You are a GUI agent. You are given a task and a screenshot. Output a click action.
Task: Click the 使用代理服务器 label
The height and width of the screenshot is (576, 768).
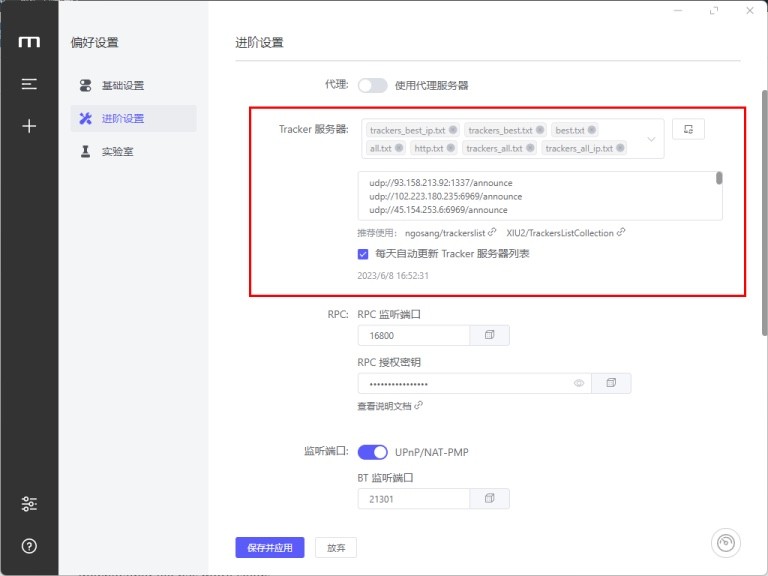432,85
